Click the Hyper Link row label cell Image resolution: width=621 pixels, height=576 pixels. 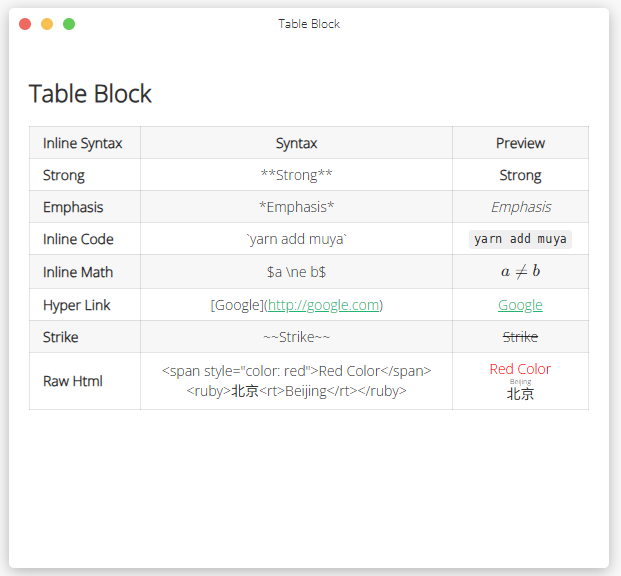(85, 305)
